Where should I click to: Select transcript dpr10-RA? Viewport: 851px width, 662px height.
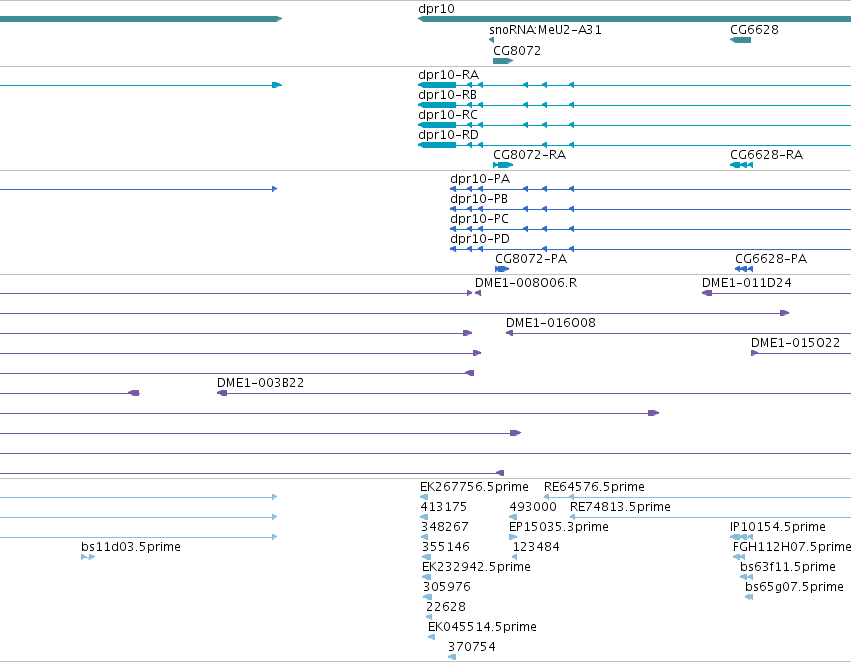pyautogui.click(x=448, y=75)
